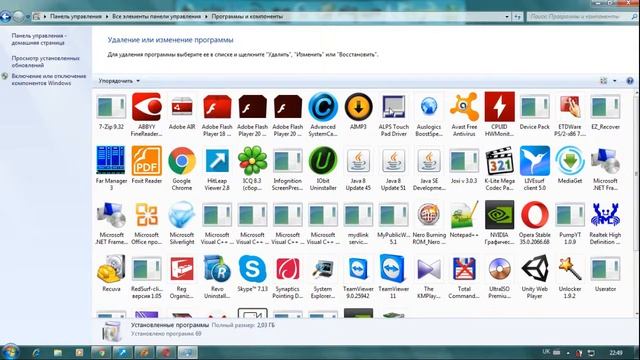Select K-Lite Mega Codec Pack icon
This screenshot has width=640, height=360.
pos(499,161)
